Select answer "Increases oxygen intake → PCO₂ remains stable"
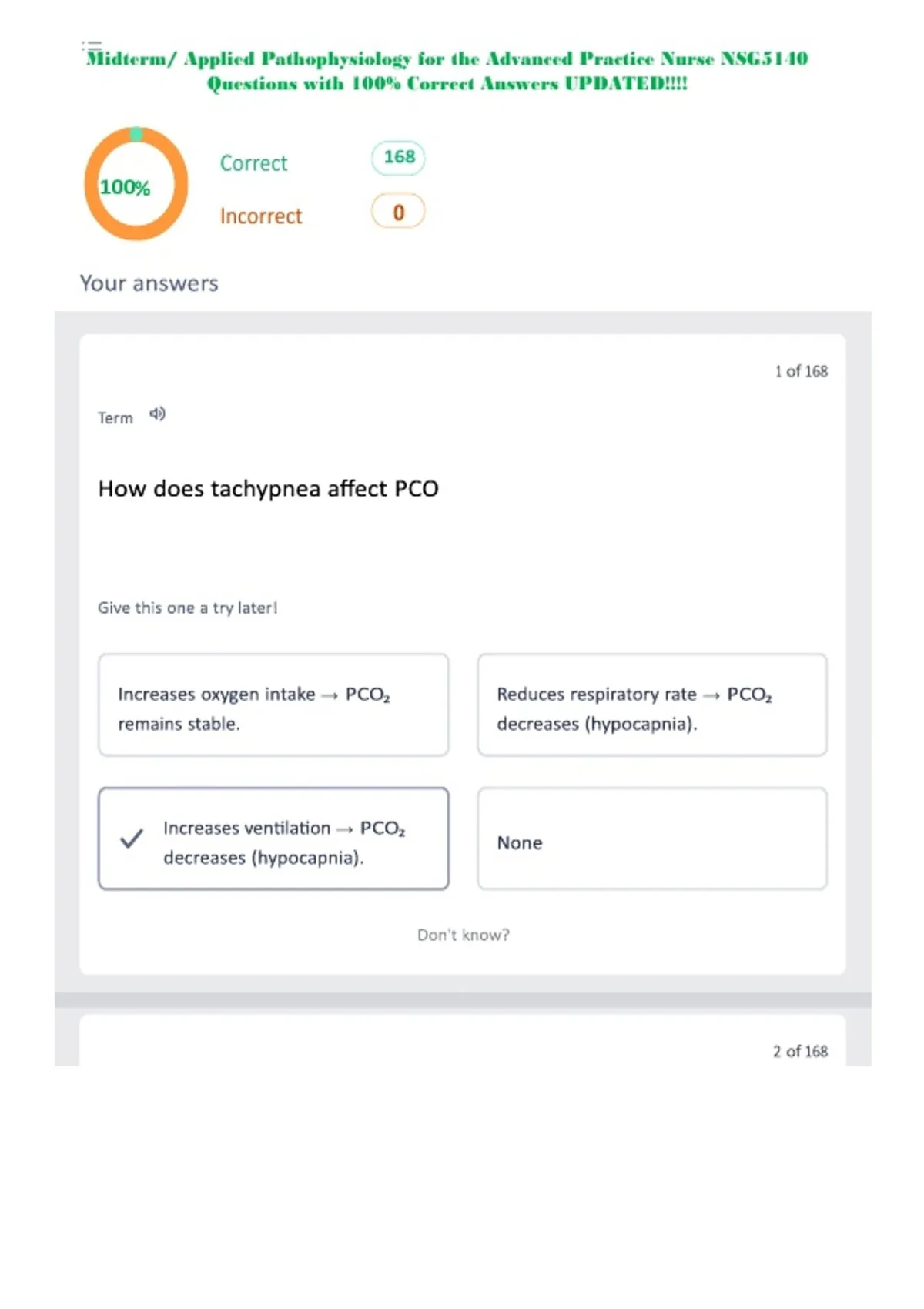The image size is (924, 1309). pyautogui.click(x=273, y=705)
